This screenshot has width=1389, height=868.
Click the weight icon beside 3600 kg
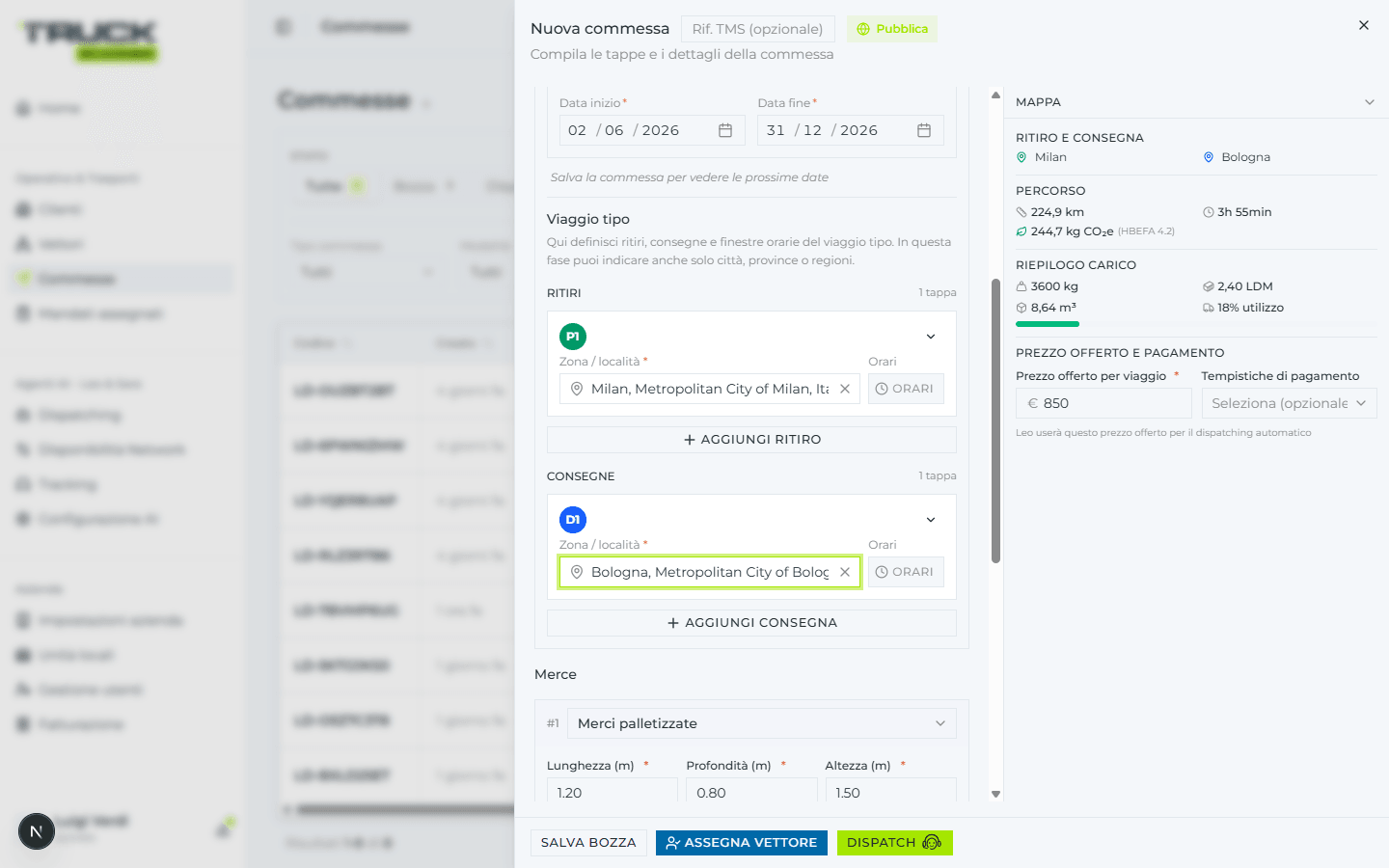coord(1021,286)
